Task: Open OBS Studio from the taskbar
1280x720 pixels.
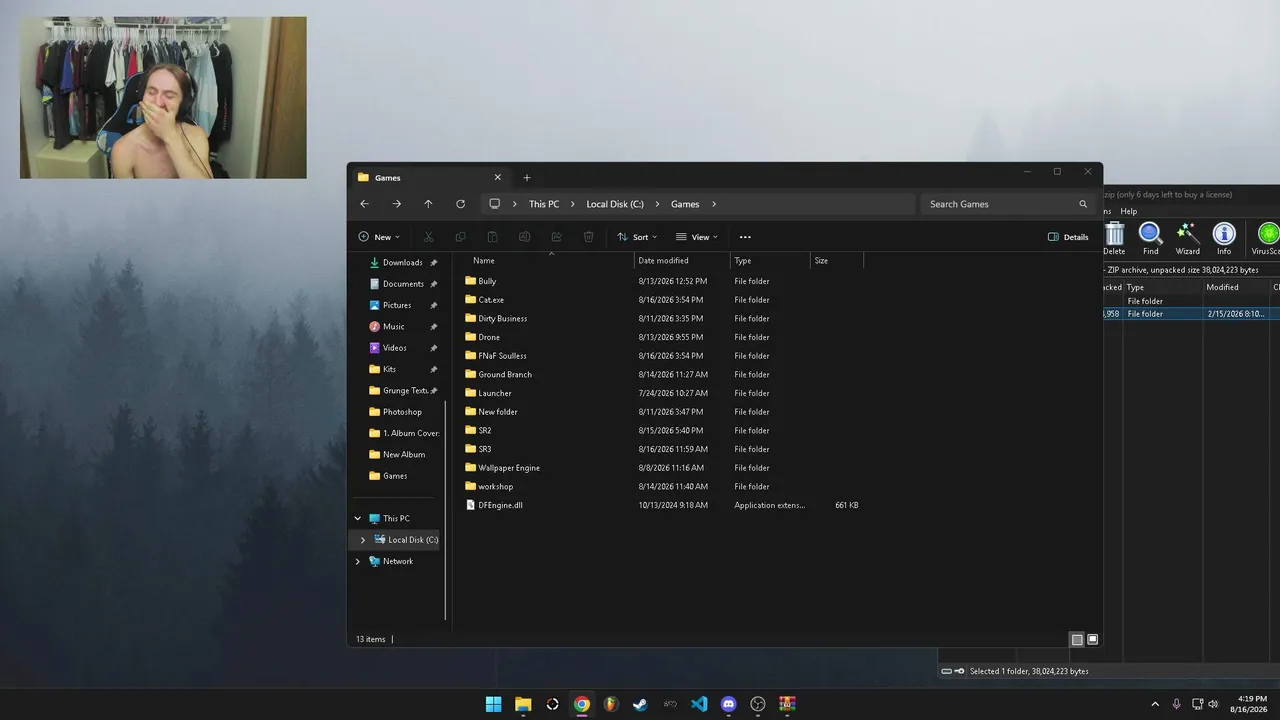Action: (x=758, y=704)
